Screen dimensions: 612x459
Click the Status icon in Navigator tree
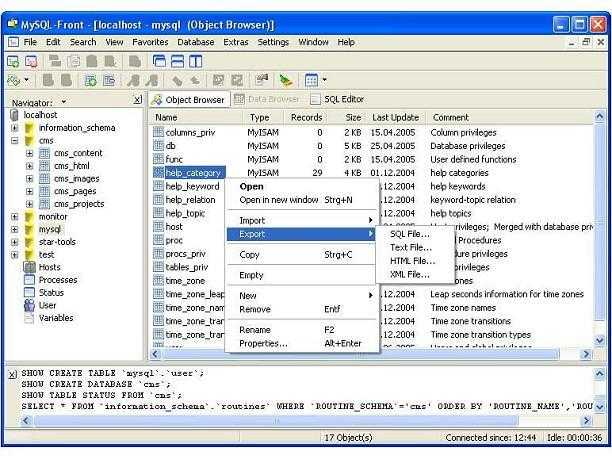click(x=30, y=292)
